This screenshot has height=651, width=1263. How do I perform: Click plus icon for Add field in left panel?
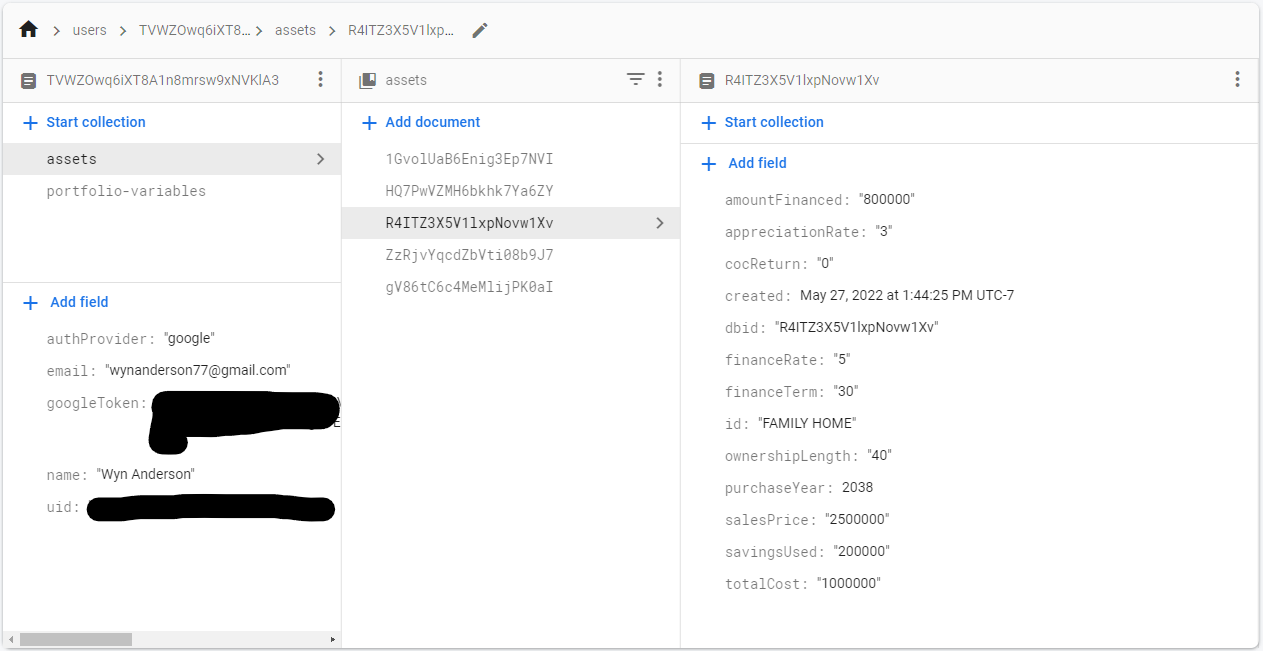pyautogui.click(x=30, y=302)
